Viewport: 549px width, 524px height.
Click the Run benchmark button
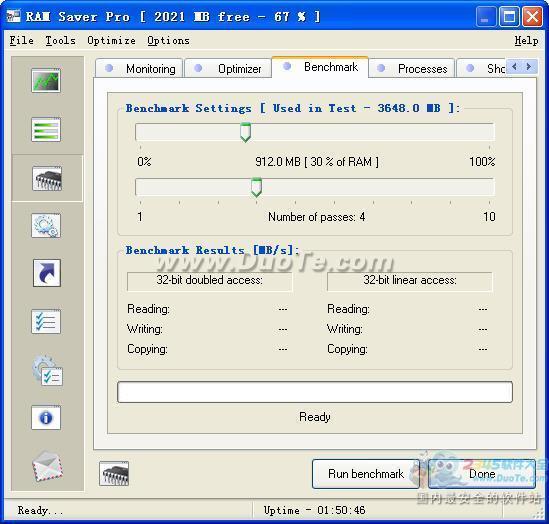click(x=366, y=474)
